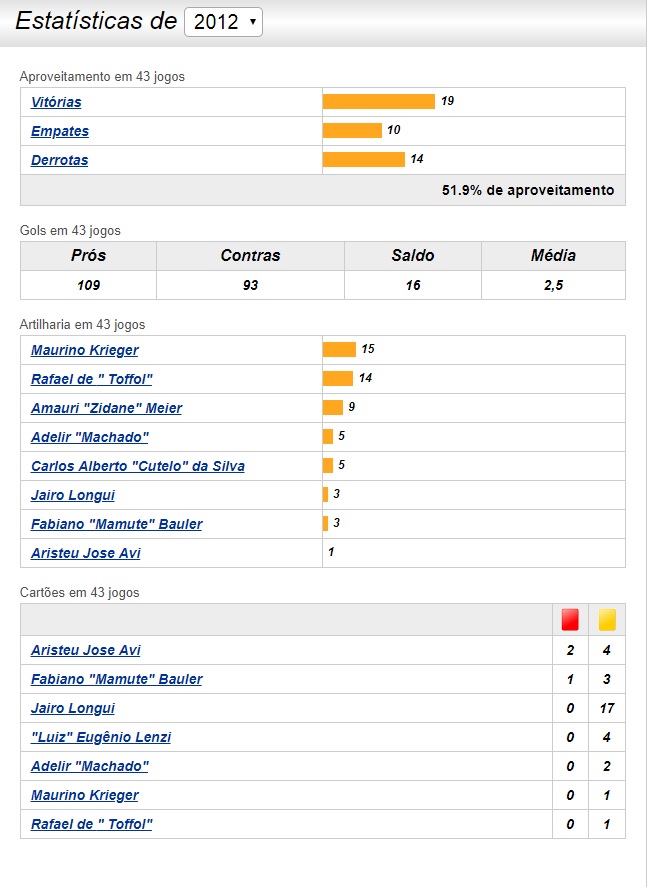Click the red card icon
653x887 pixels.
570,620
